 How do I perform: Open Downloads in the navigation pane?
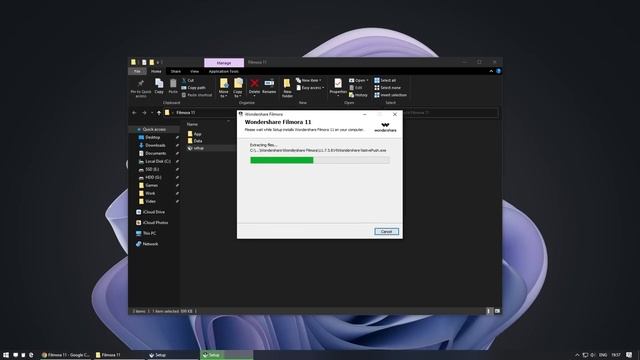155,145
